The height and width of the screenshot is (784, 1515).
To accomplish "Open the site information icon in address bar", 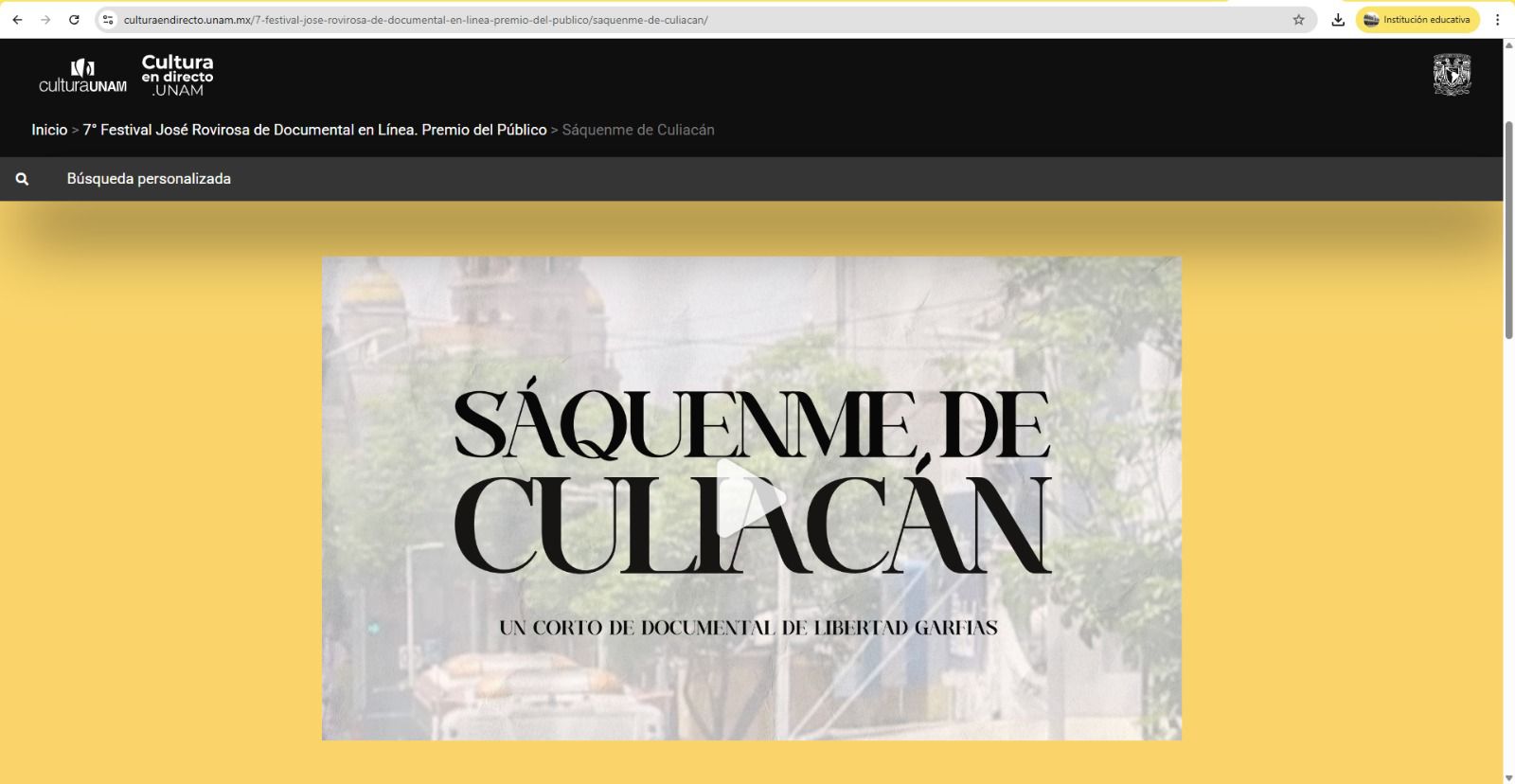I will click(108, 20).
